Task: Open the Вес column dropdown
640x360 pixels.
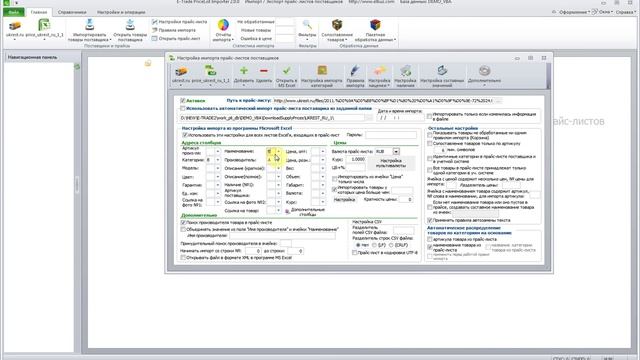Action: pyautogui.click(x=322, y=168)
